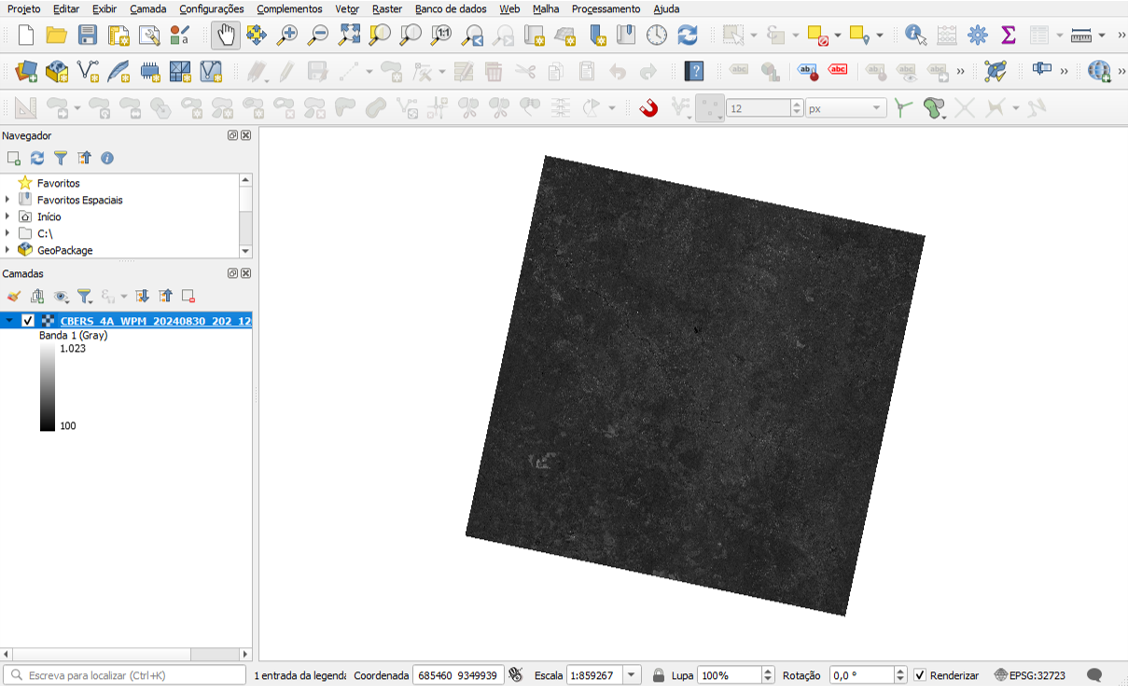This screenshot has width=1128, height=686.
Task: Click the Banda 1 grayscale color ramp
Action: pos(47,387)
